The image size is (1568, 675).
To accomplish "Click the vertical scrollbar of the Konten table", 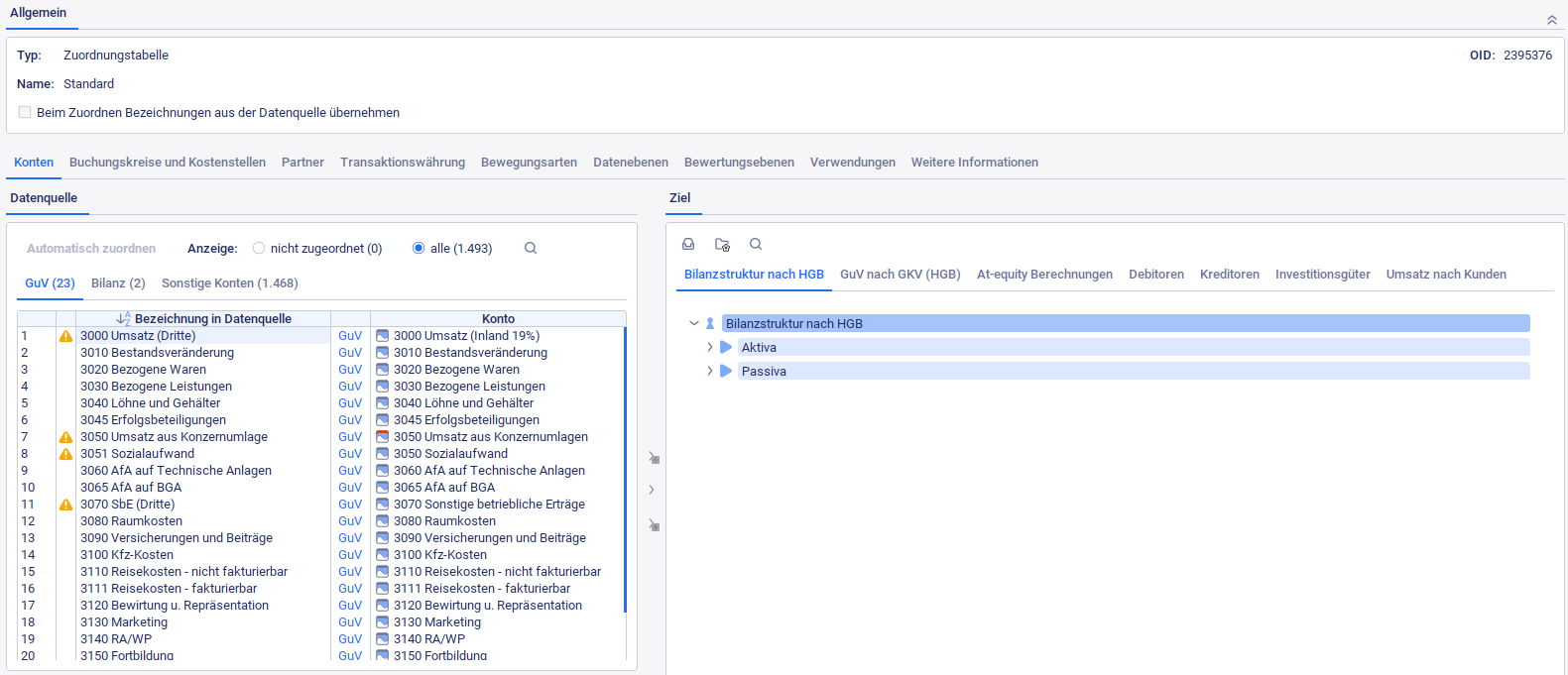I will [x=625, y=469].
